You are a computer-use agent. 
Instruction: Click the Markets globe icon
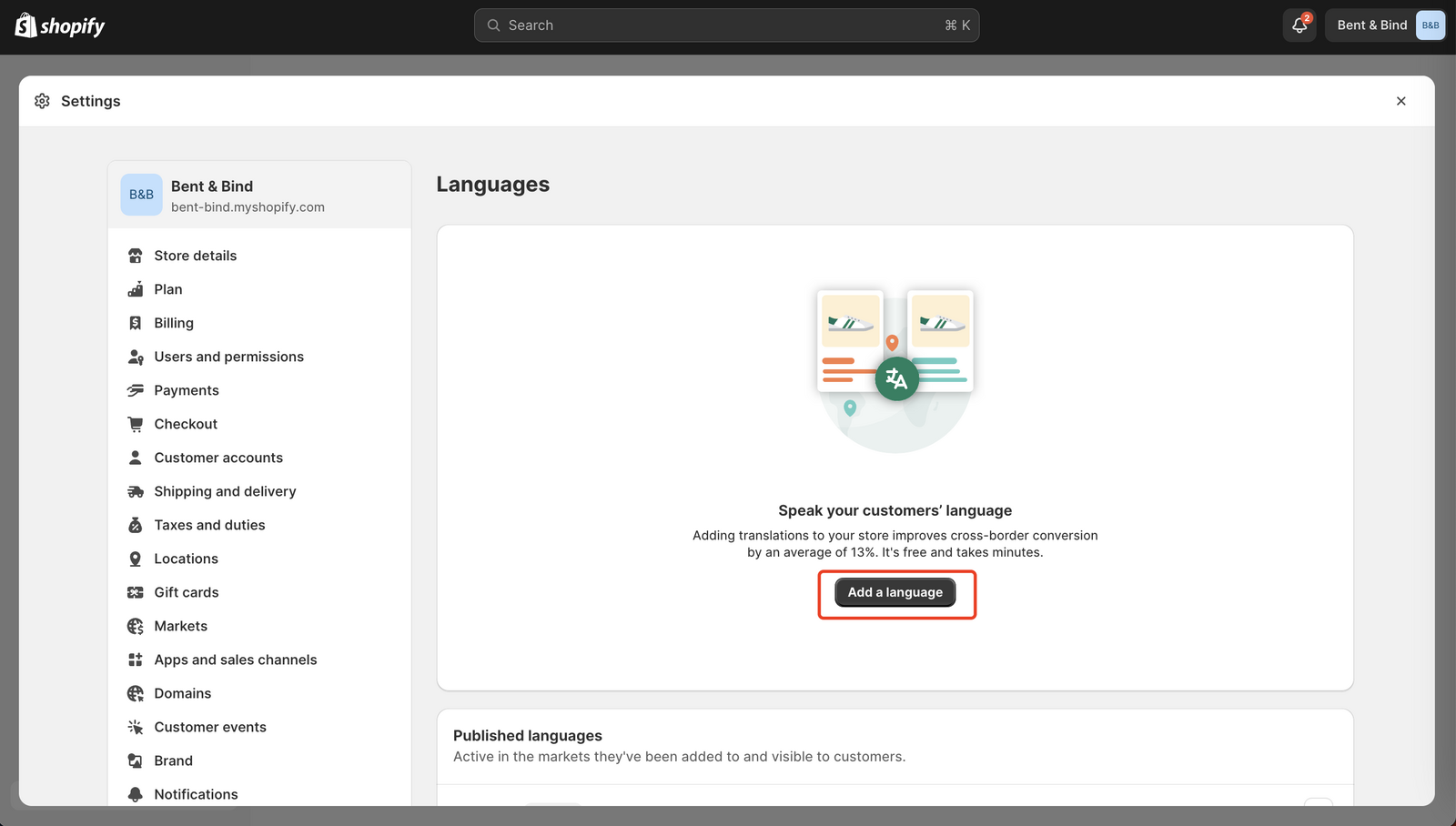coord(136,626)
